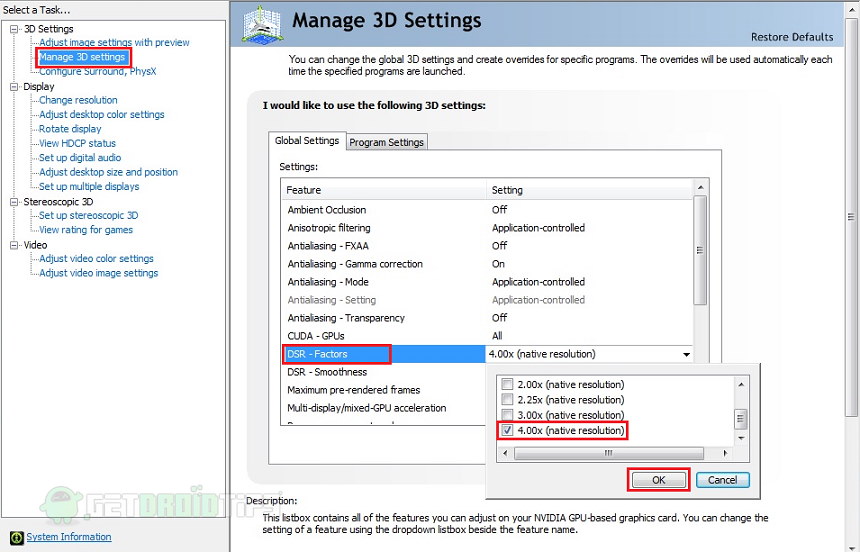Select Manage 3D settings in task tree
Screen dimensions: 860x552
pos(82,57)
